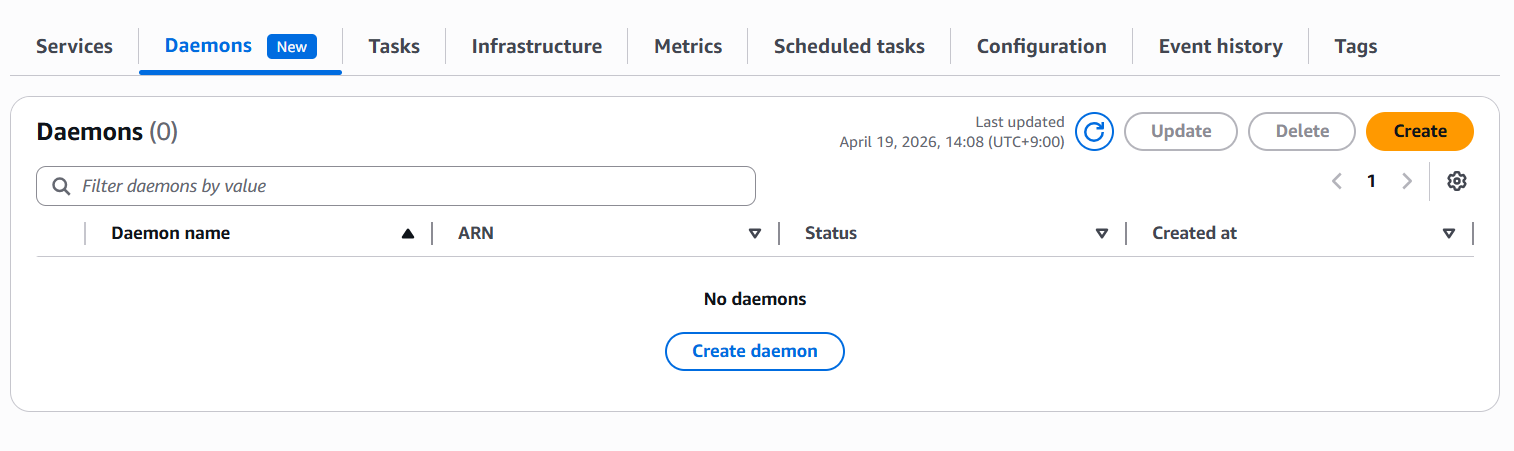The width and height of the screenshot is (1514, 451).
Task: Sort by Daemon name ascending arrow
Action: click(407, 233)
